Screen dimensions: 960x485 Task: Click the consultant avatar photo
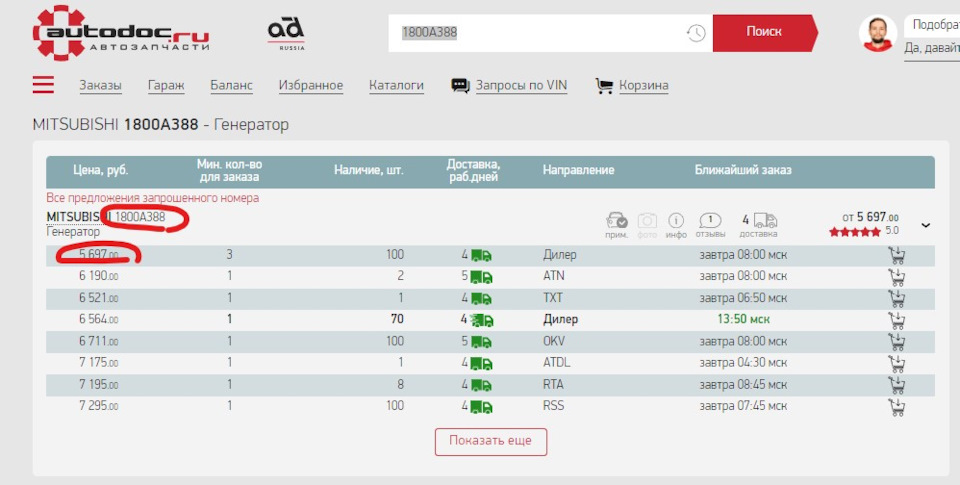(878, 33)
